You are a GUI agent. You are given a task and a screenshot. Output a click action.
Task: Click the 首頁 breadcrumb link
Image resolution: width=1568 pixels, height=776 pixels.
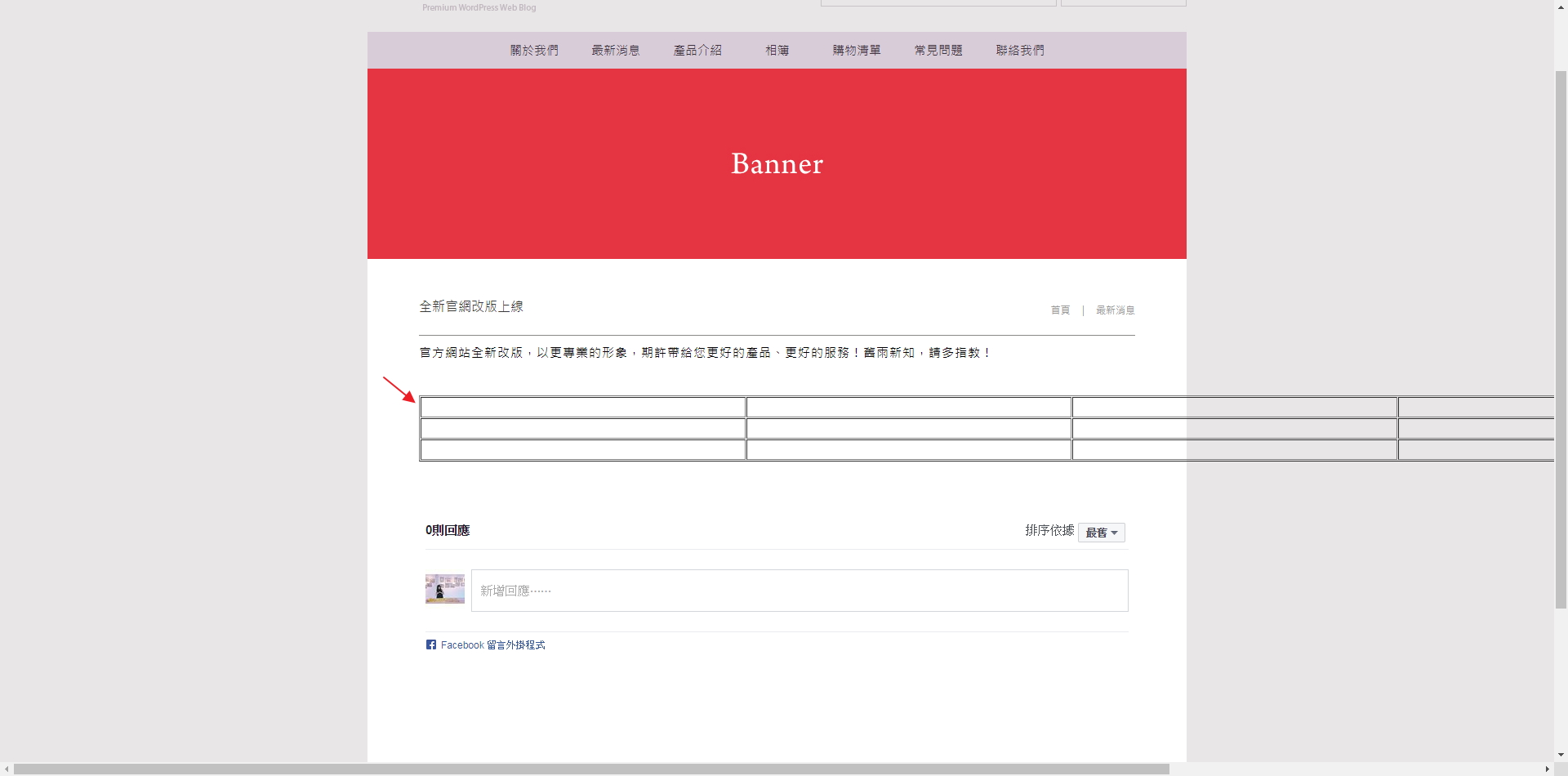tap(1060, 310)
